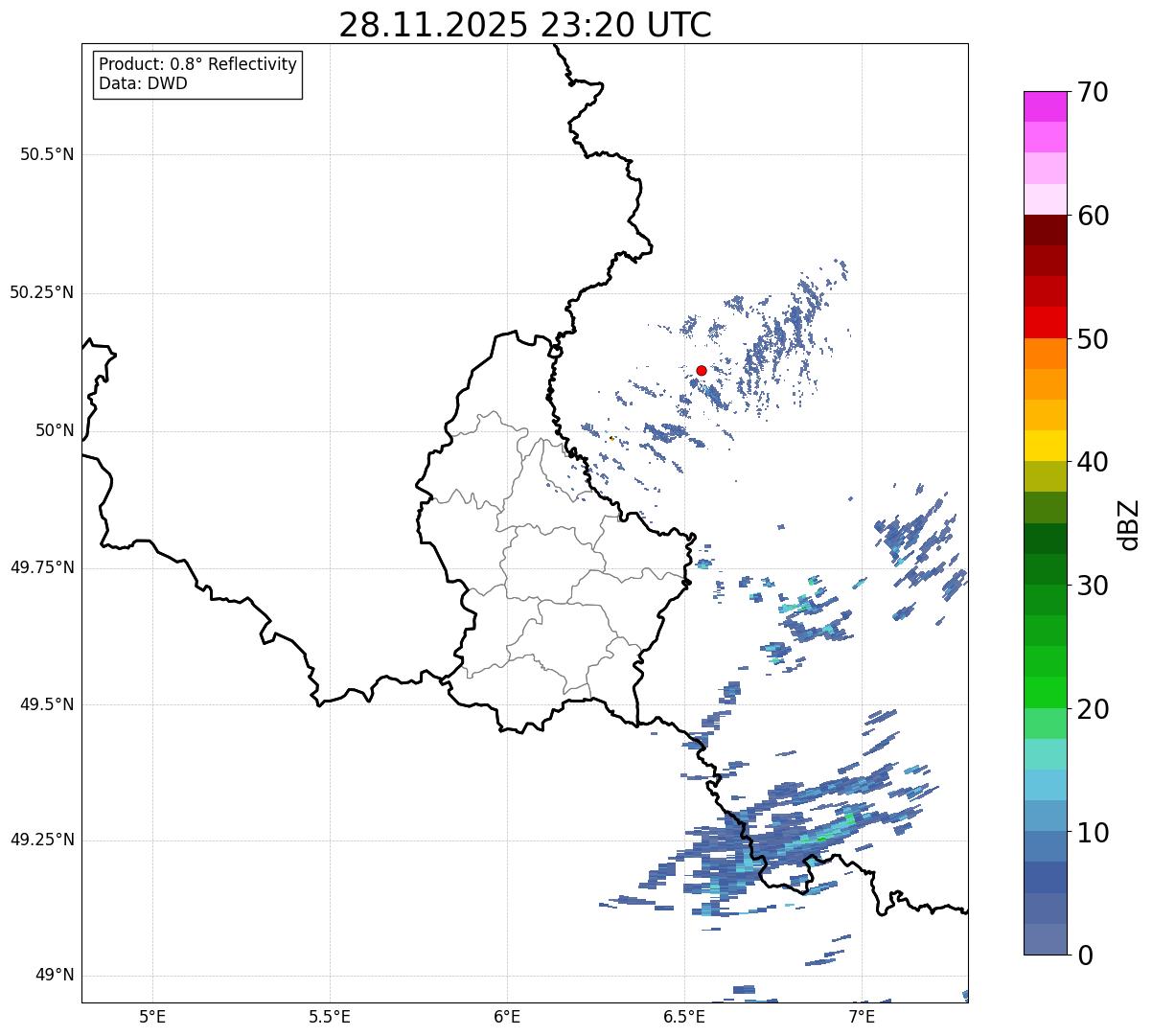Click the tiny orange echo near 50°N

coord(611,438)
